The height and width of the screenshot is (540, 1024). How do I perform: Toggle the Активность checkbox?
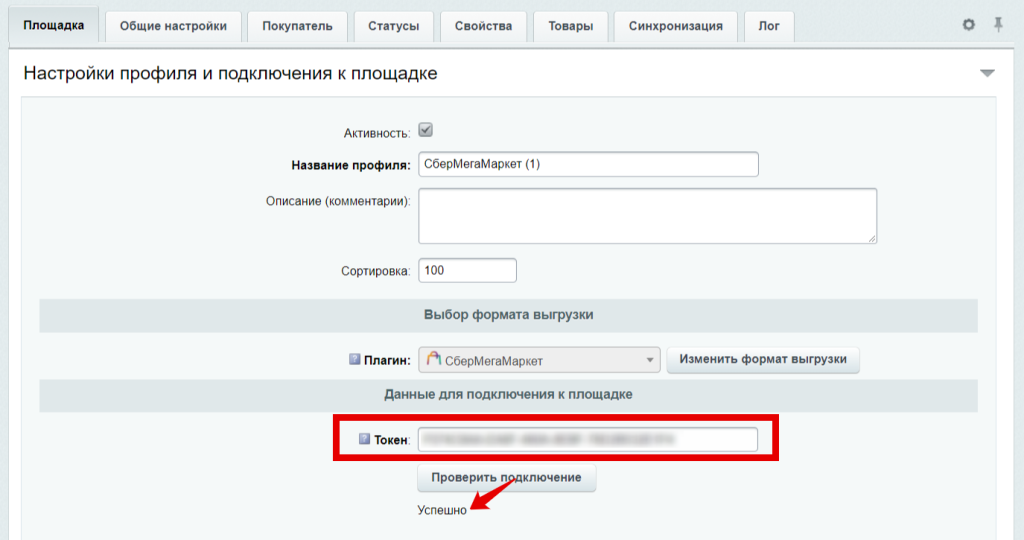coord(426,130)
